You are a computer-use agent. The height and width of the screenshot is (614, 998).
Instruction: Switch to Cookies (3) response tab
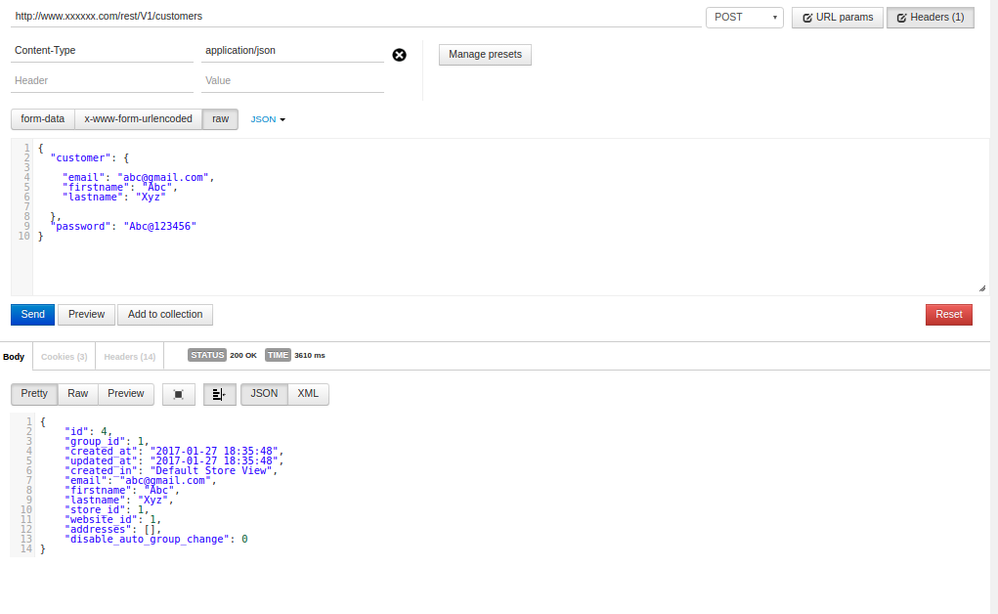tap(64, 356)
